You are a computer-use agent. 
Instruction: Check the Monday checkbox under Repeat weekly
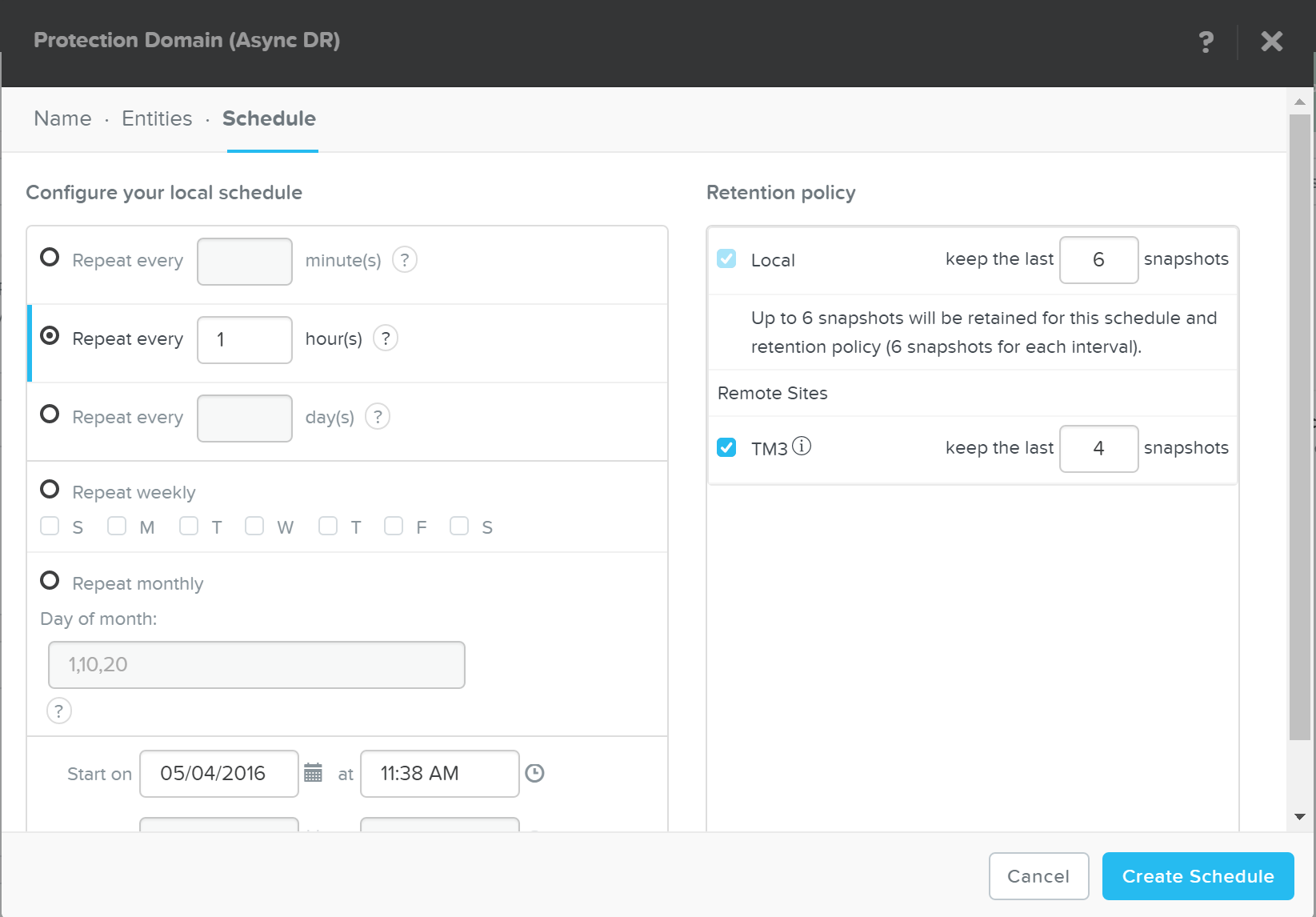(117, 526)
